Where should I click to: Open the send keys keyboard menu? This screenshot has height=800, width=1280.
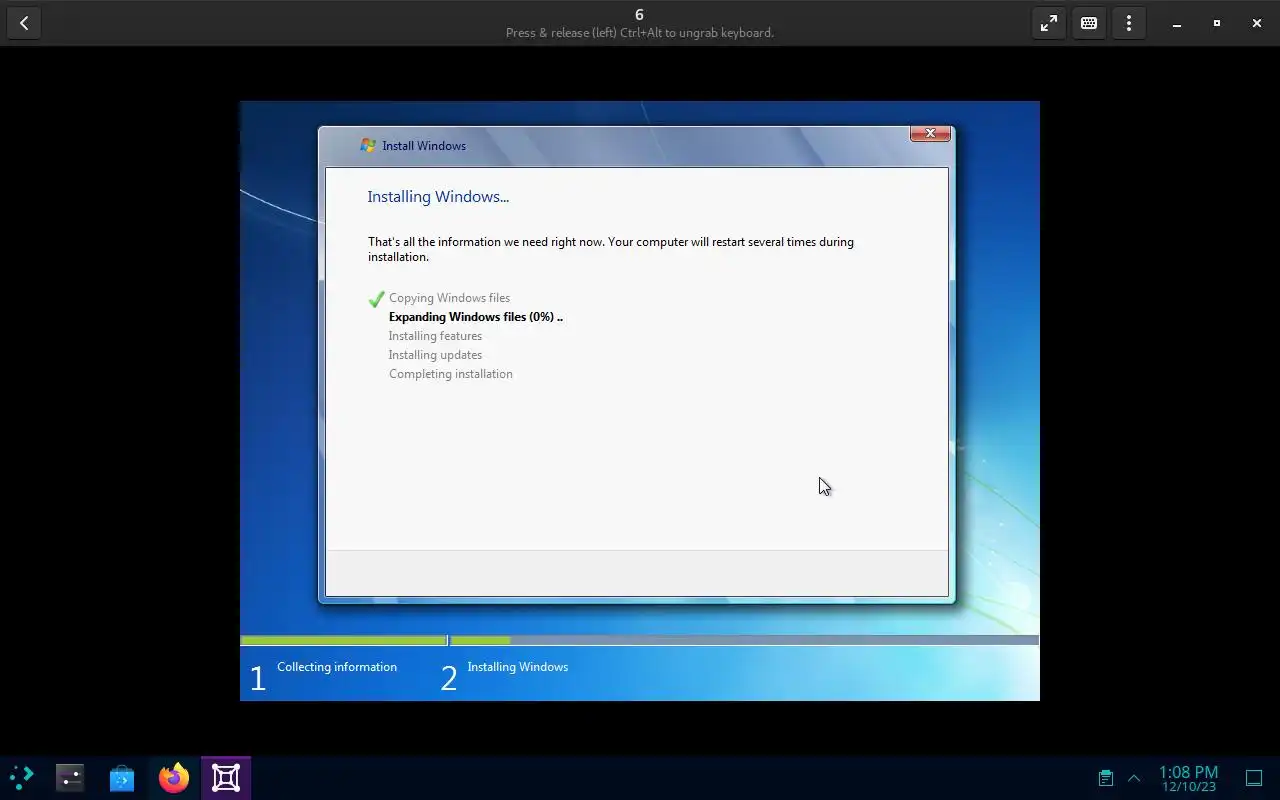click(x=1089, y=23)
